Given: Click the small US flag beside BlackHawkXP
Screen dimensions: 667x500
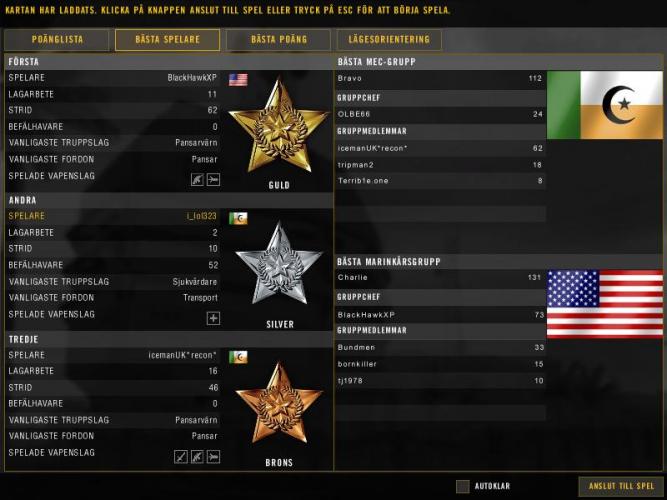Looking at the screenshot, I should click(x=238, y=80).
